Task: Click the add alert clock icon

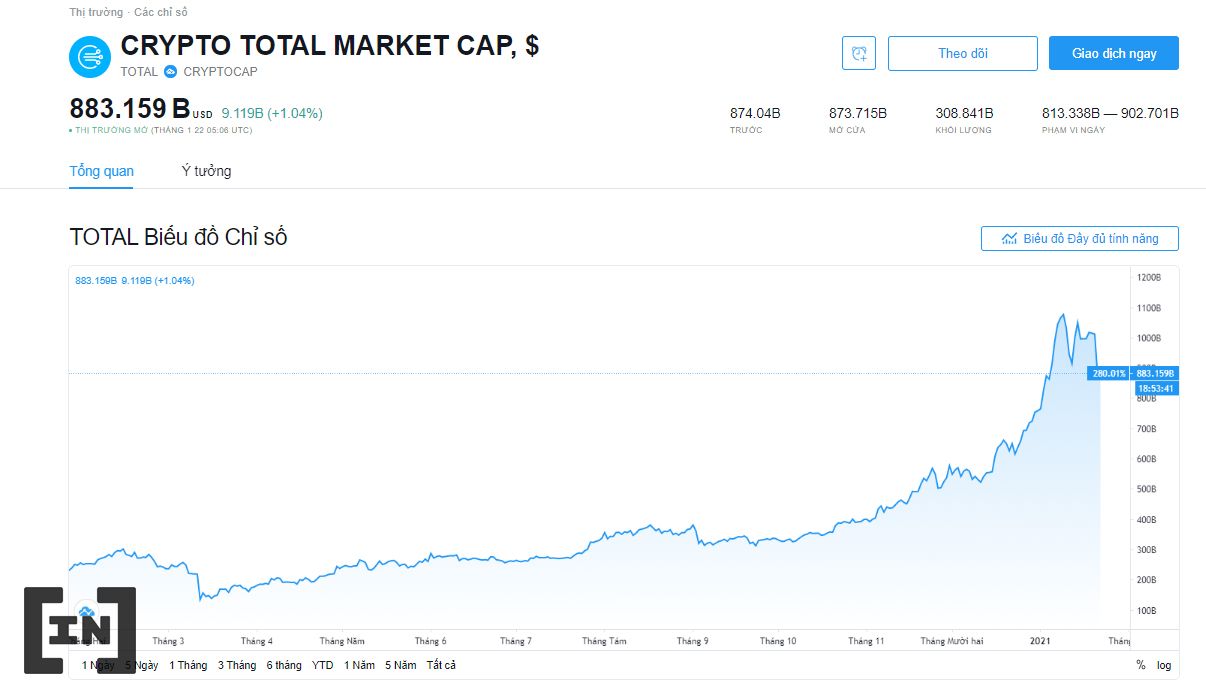Action: (x=859, y=54)
